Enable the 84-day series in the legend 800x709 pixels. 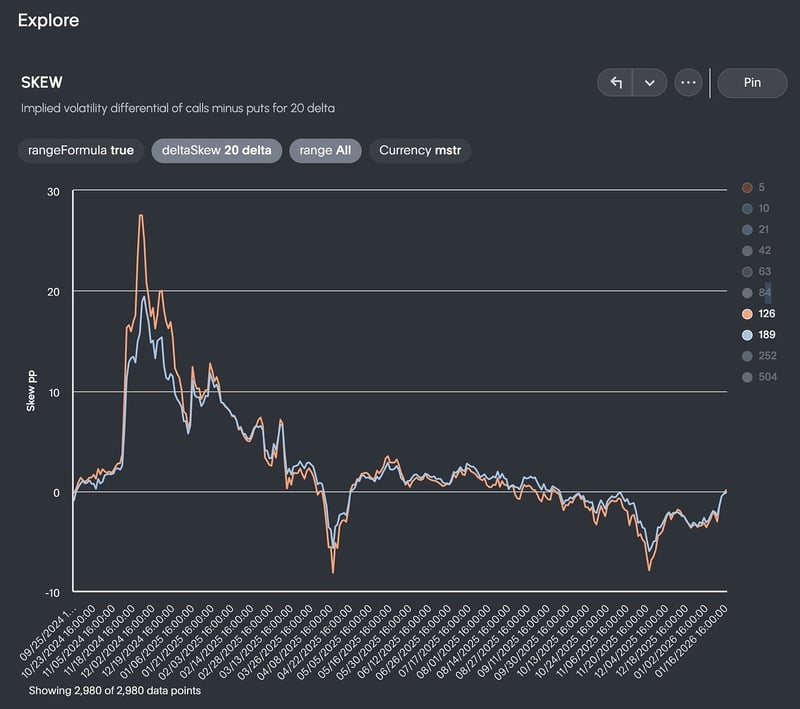[x=748, y=293]
